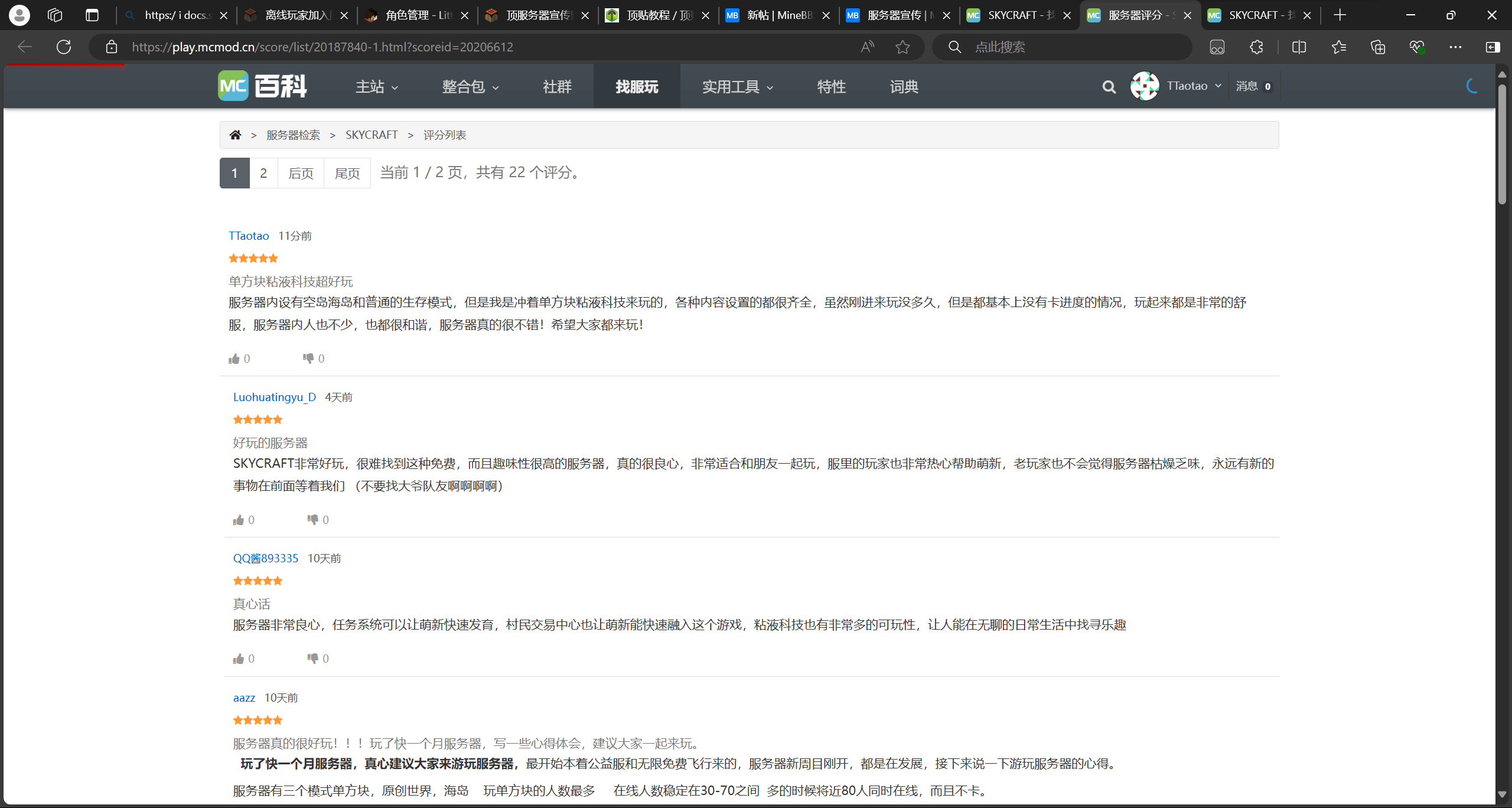Screen dimensions: 1512x808
Task: Toggle the browser sidebar icon
Action: (x=1493, y=47)
